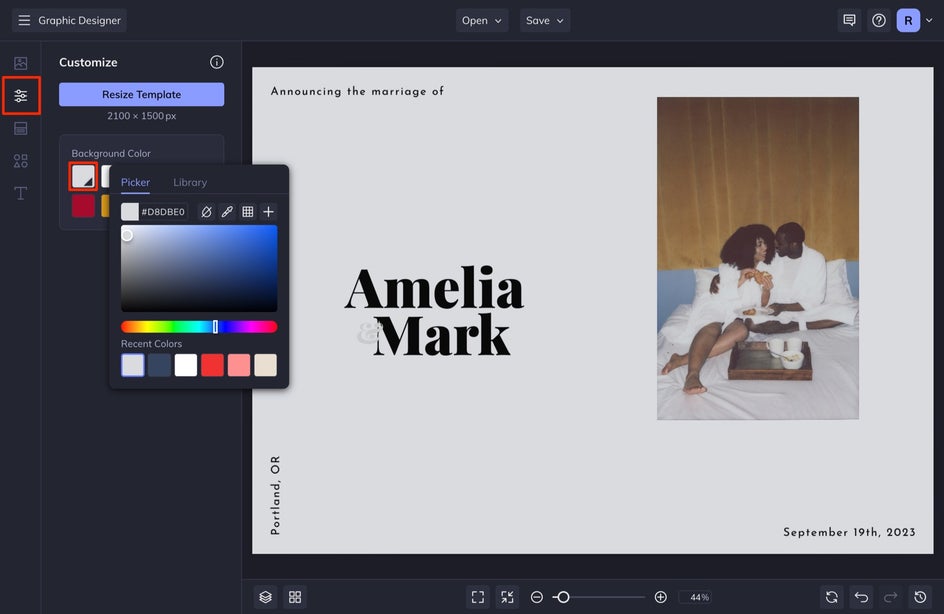Switch to the Library tab
Image resolution: width=944 pixels, height=614 pixels.
pos(190,182)
